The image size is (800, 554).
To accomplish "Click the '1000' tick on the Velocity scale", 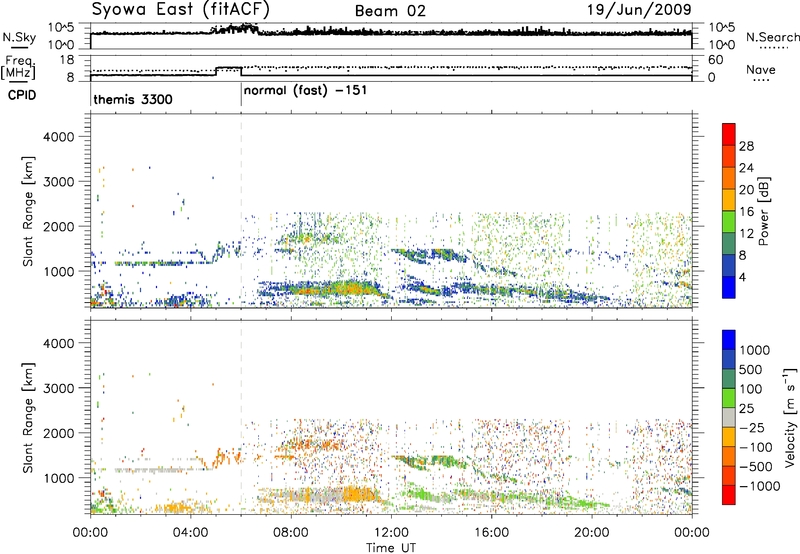I will pyautogui.click(x=754, y=350).
